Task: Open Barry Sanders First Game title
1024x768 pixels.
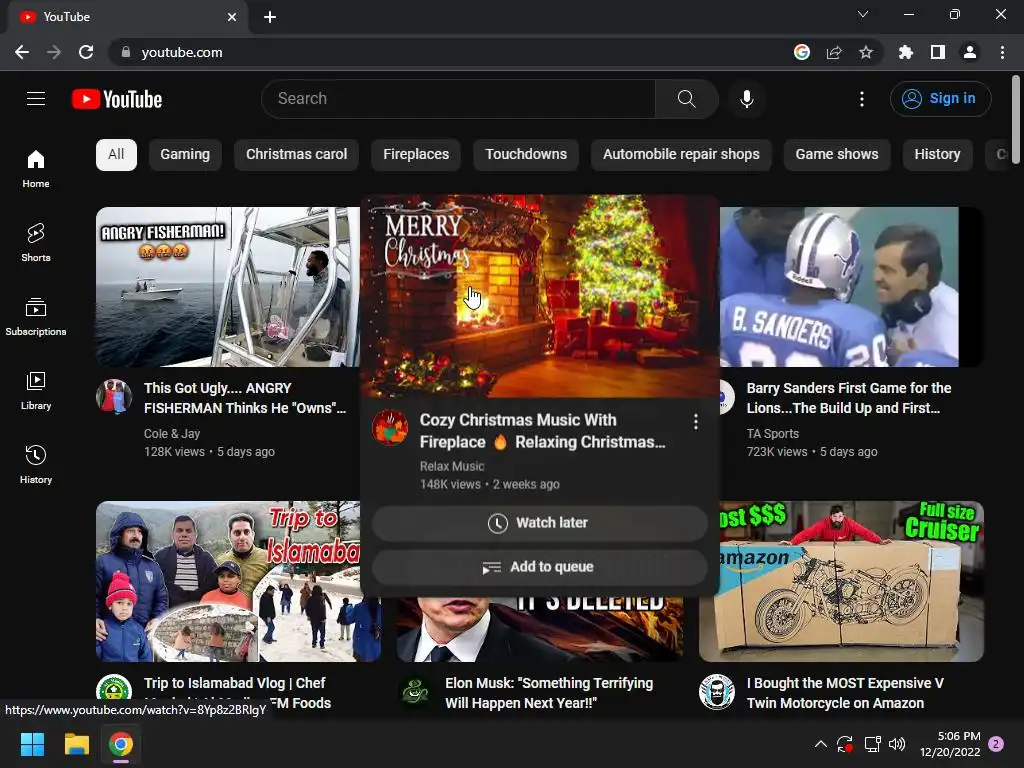Action: pos(848,398)
